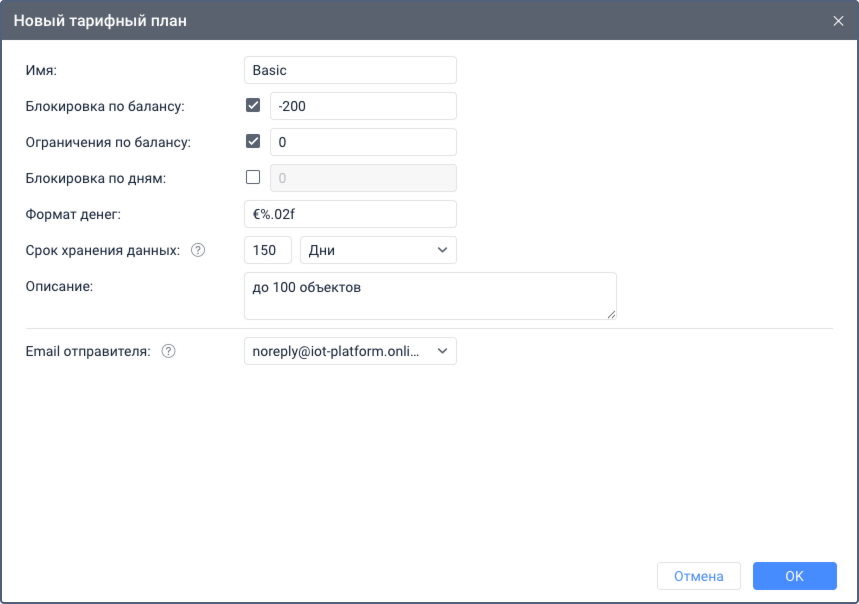Click the Формат денег label text
The height and width of the screenshot is (604, 859).
pyautogui.click(x=72, y=214)
